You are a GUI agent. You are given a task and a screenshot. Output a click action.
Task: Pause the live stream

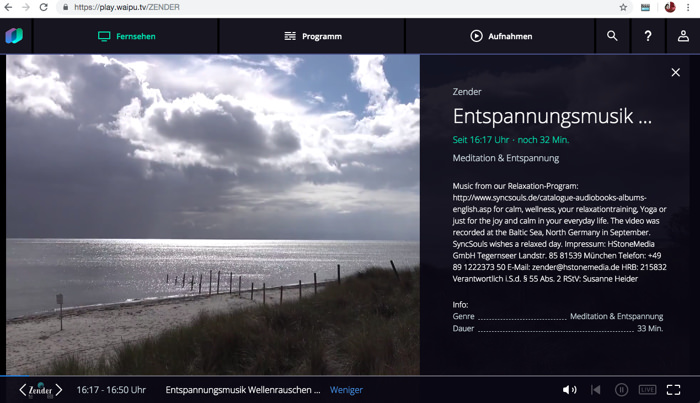point(621,390)
